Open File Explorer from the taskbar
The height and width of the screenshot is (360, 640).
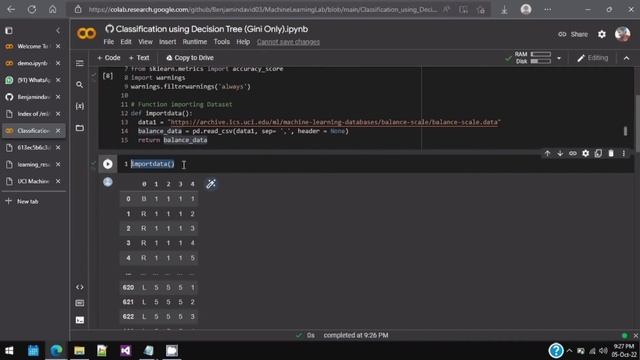click(79, 351)
